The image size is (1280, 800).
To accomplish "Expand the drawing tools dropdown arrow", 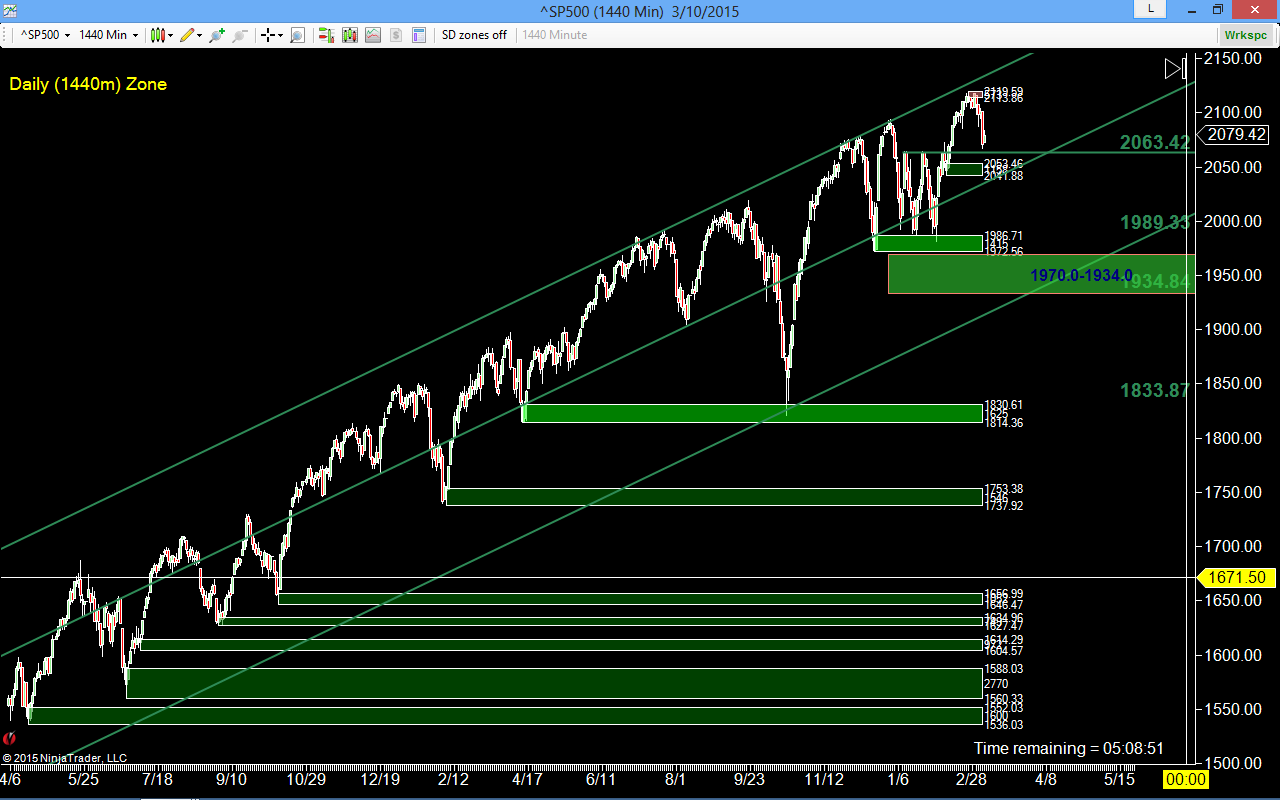I will click(x=200, y=35).
